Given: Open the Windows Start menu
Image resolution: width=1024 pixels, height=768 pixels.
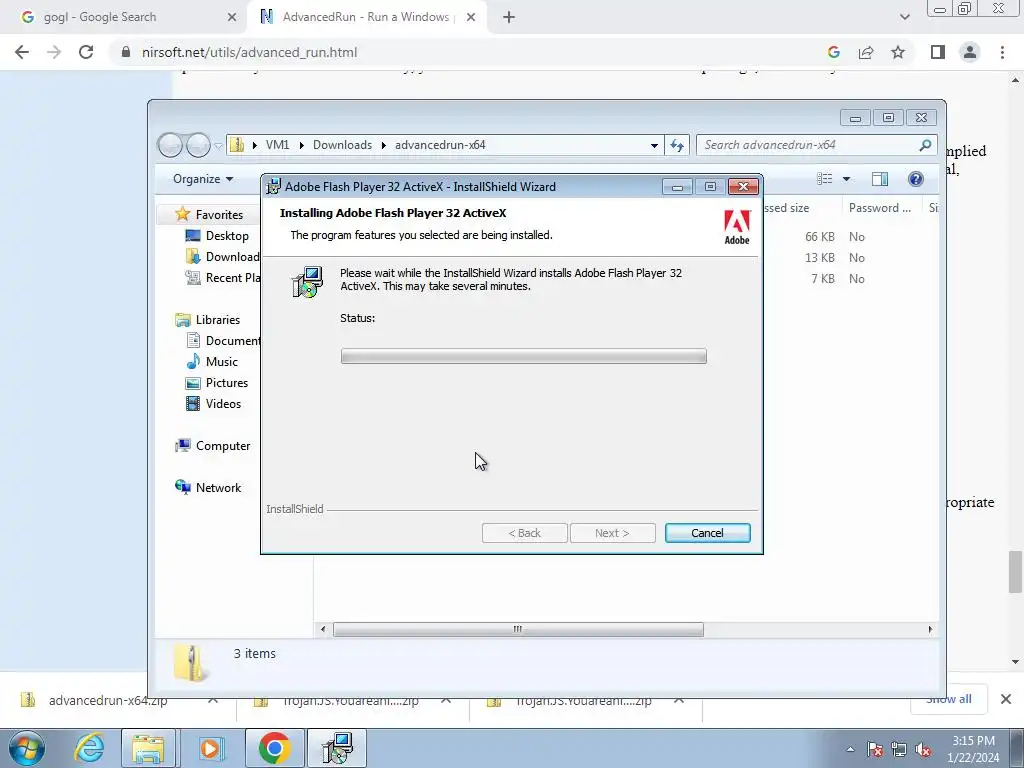Looking at the screenshot, I should 26,748.
